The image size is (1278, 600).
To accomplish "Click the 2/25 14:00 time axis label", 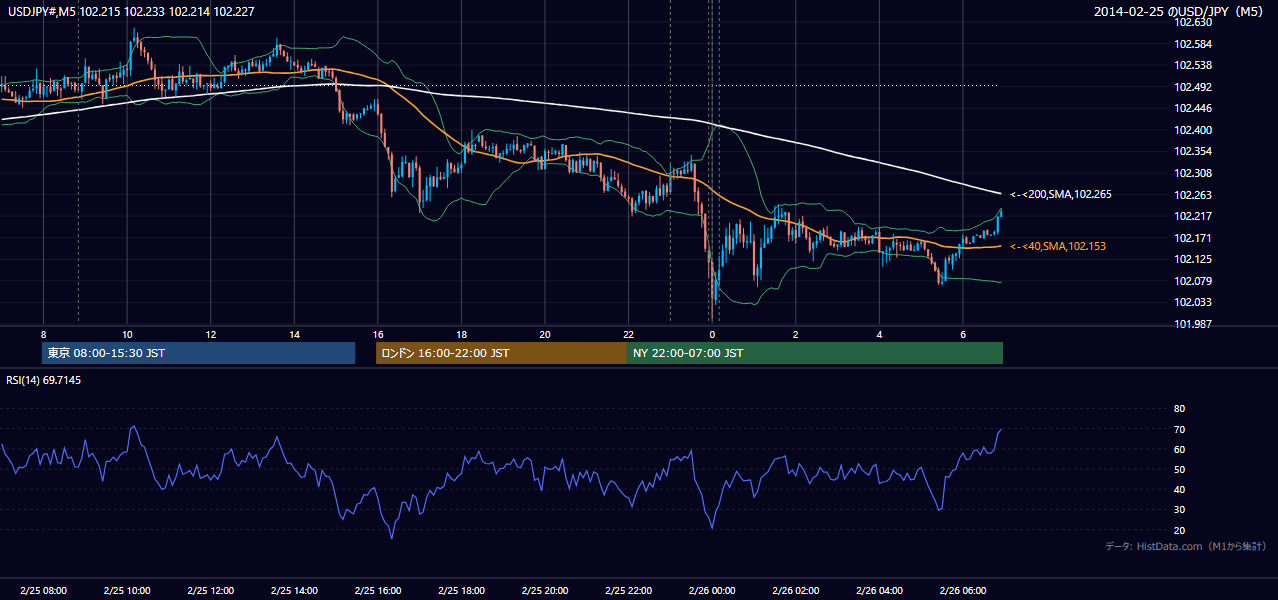I will (x=294, y=591).
